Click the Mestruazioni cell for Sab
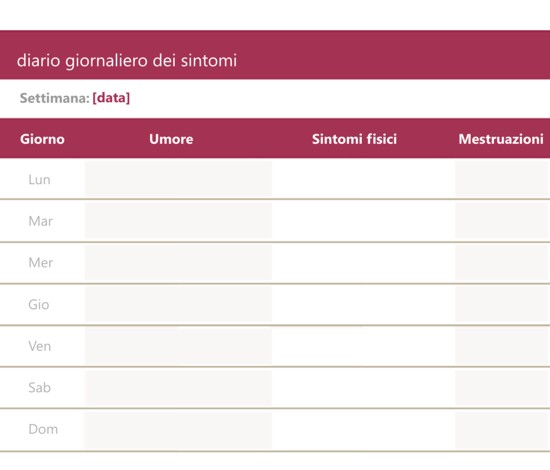550x470 pixels. (x=503, y=388)
